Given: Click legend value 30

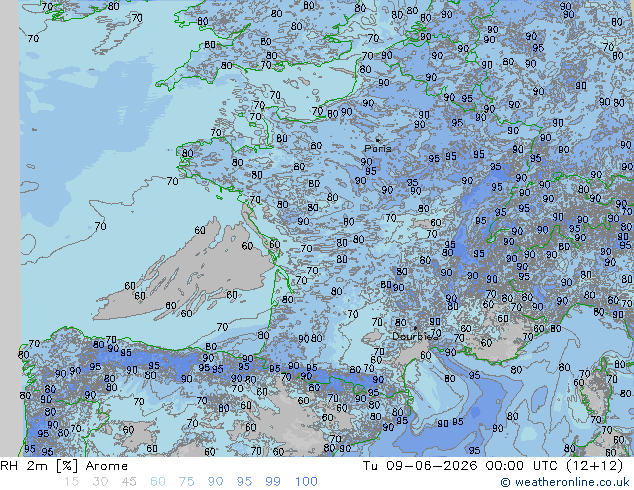Looking at the screenshot, I should pos(100,482).
